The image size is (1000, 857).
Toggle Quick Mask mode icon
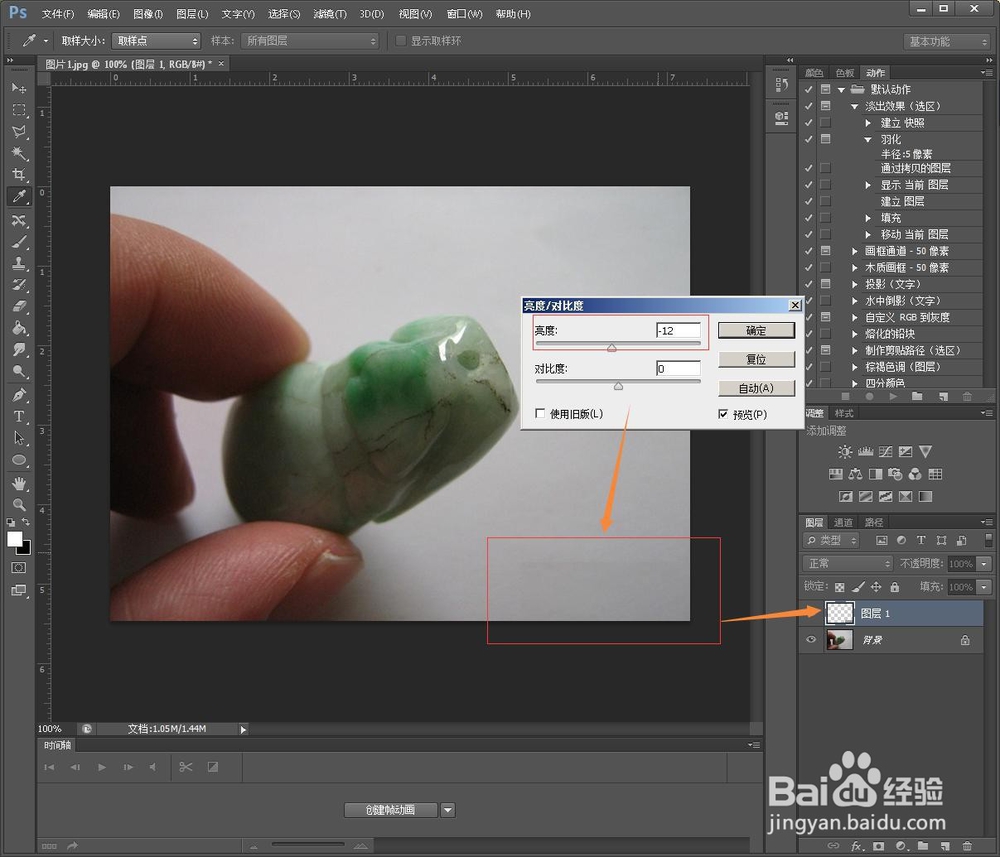[18, 568]
